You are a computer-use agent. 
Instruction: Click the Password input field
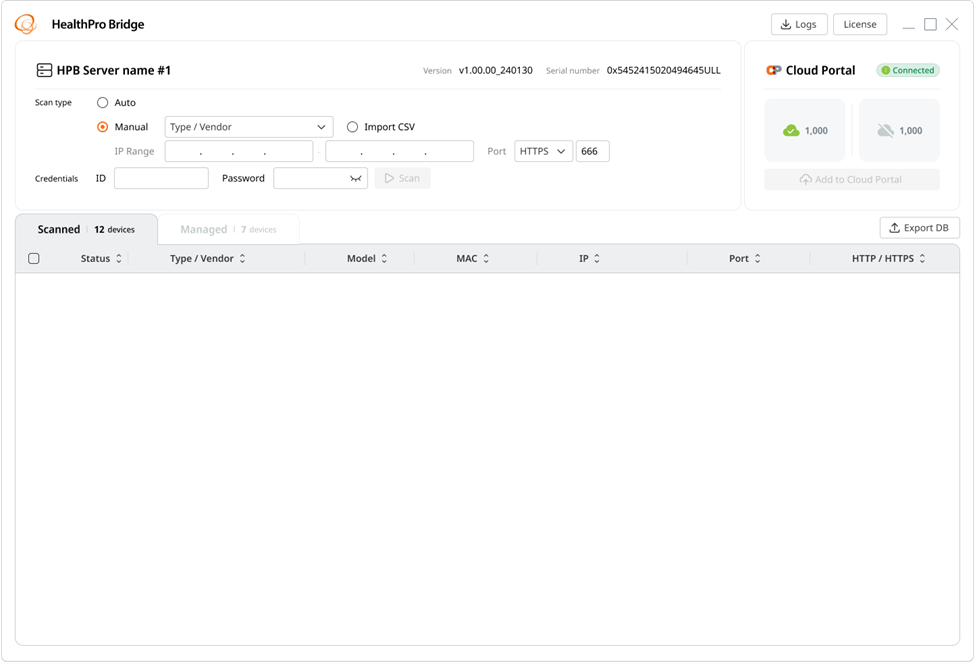pos(320,178)
